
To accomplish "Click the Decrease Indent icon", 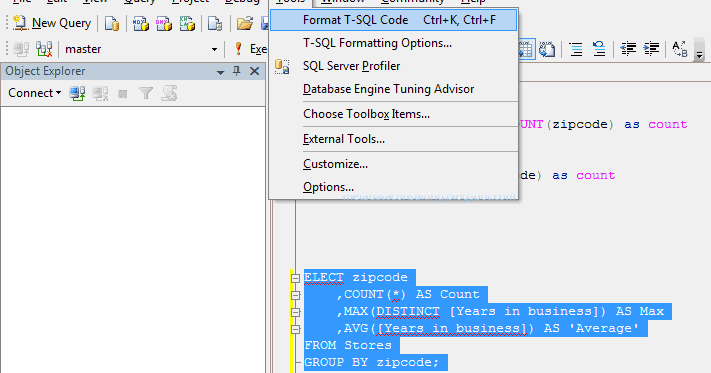I will pyautogui.click(x=628, y=49).
